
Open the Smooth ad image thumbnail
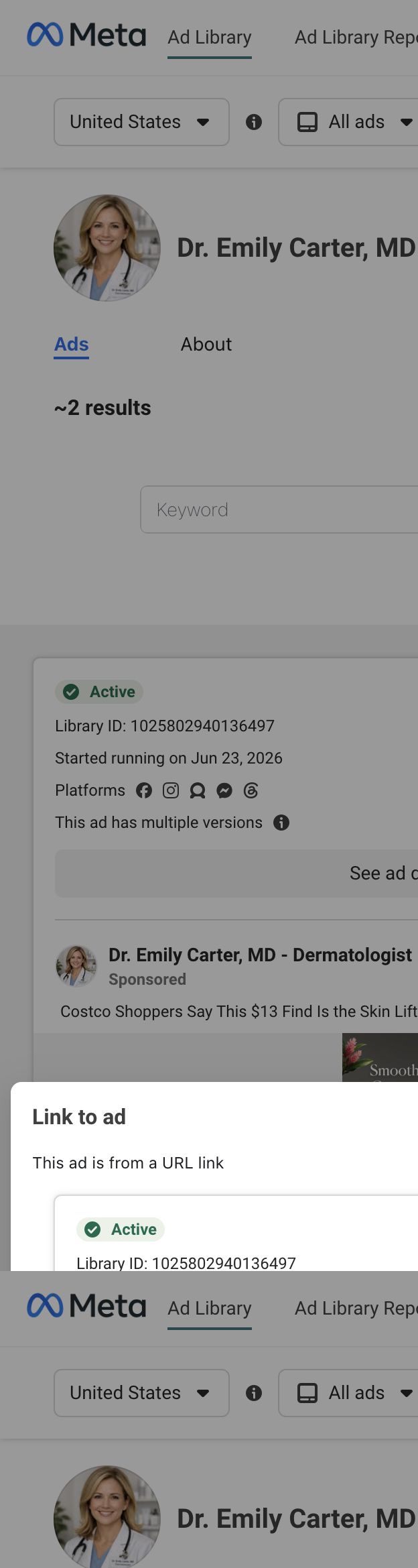[x=380, y=1057]
